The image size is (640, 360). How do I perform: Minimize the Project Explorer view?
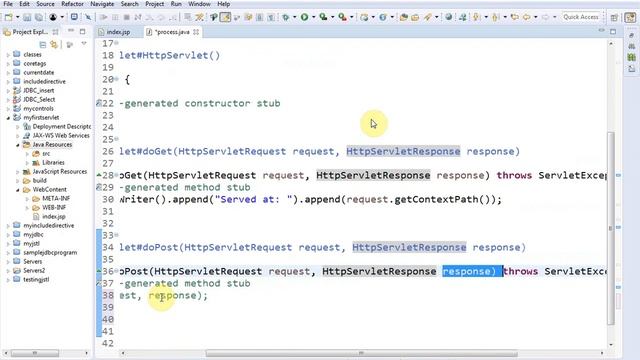click(71, 31)
